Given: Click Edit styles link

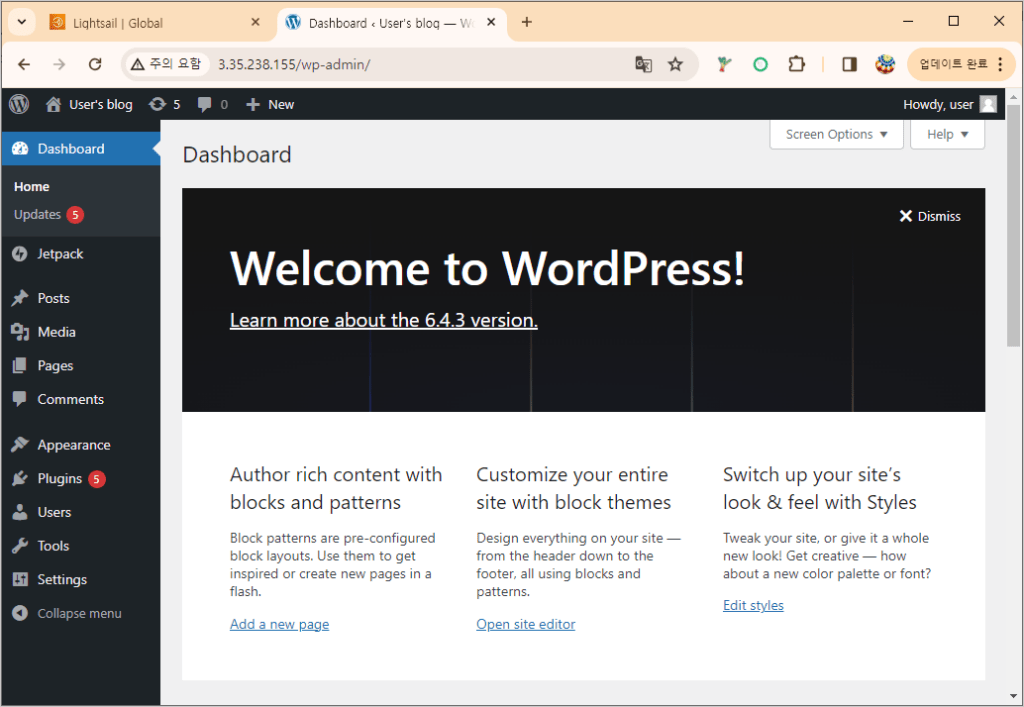Looking at the screenshot, I should 753,605.
